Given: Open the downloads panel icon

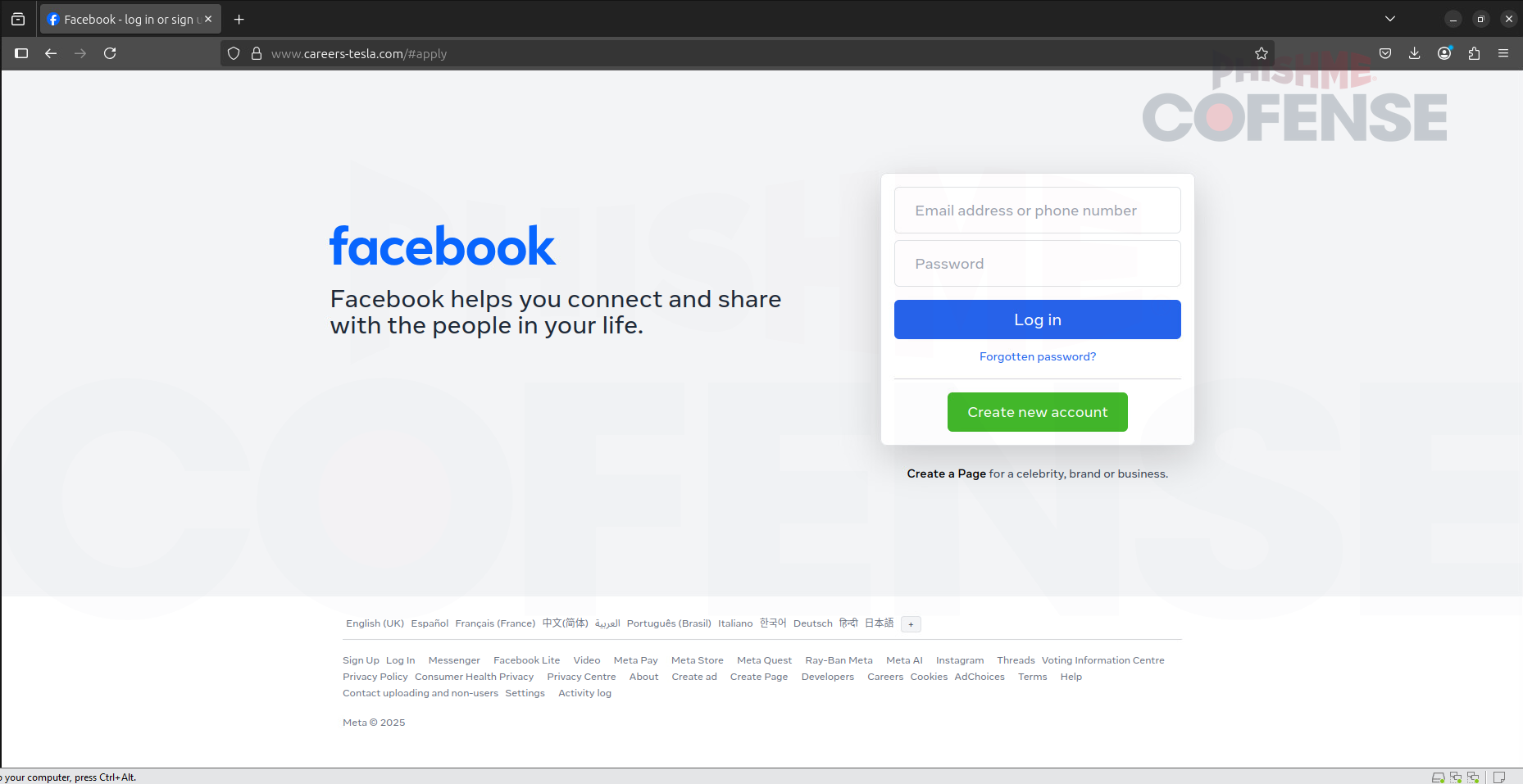Looking at the screenshot, I should (x=1414, y=53).
